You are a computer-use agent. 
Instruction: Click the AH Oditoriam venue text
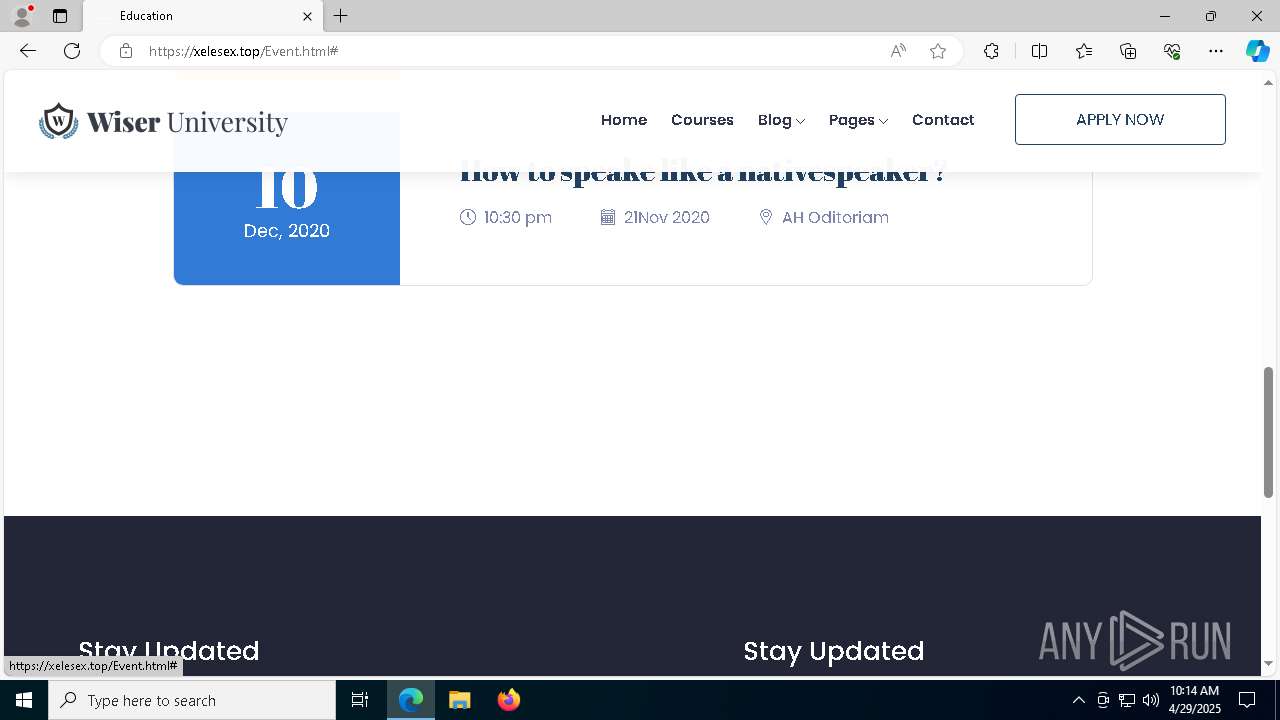[835, 217]
